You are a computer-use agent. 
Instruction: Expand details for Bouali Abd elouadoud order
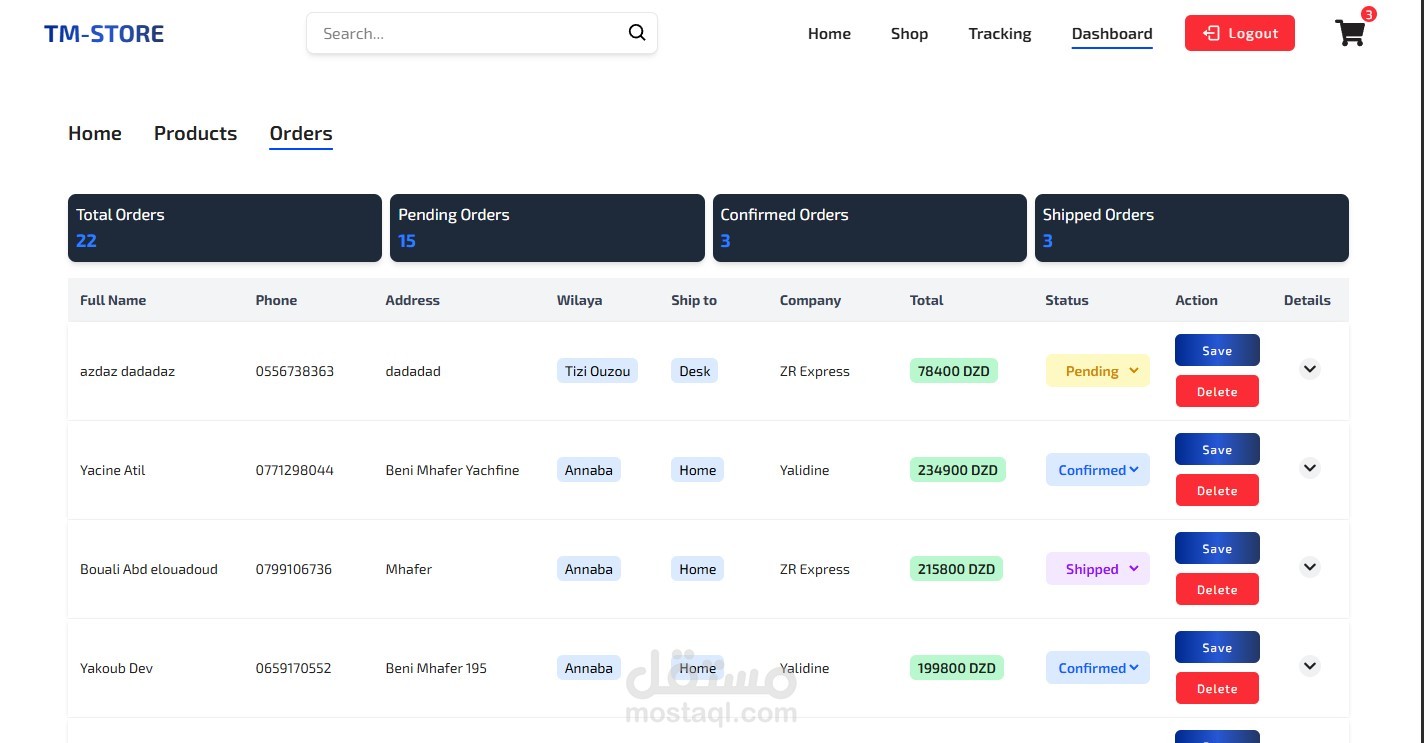1310,567
